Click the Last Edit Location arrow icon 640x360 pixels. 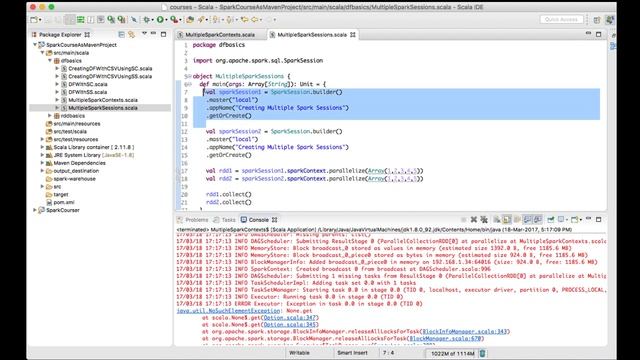point(244,19)
